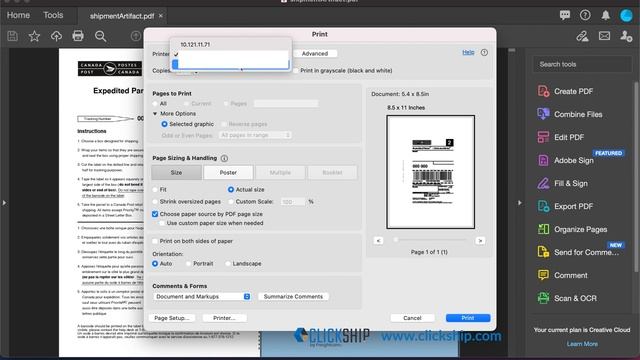Open the chat messages icon
This screenshot has height=360, width=640.
point(565,16)
